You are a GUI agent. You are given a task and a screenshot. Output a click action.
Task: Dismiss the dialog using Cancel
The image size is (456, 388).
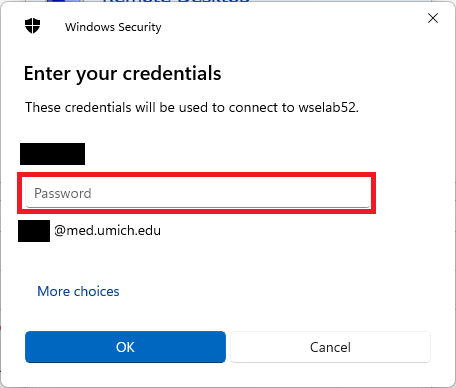point(330,347)
